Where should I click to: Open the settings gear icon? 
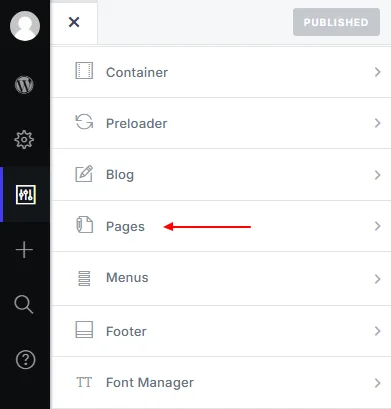coord(24,139)
